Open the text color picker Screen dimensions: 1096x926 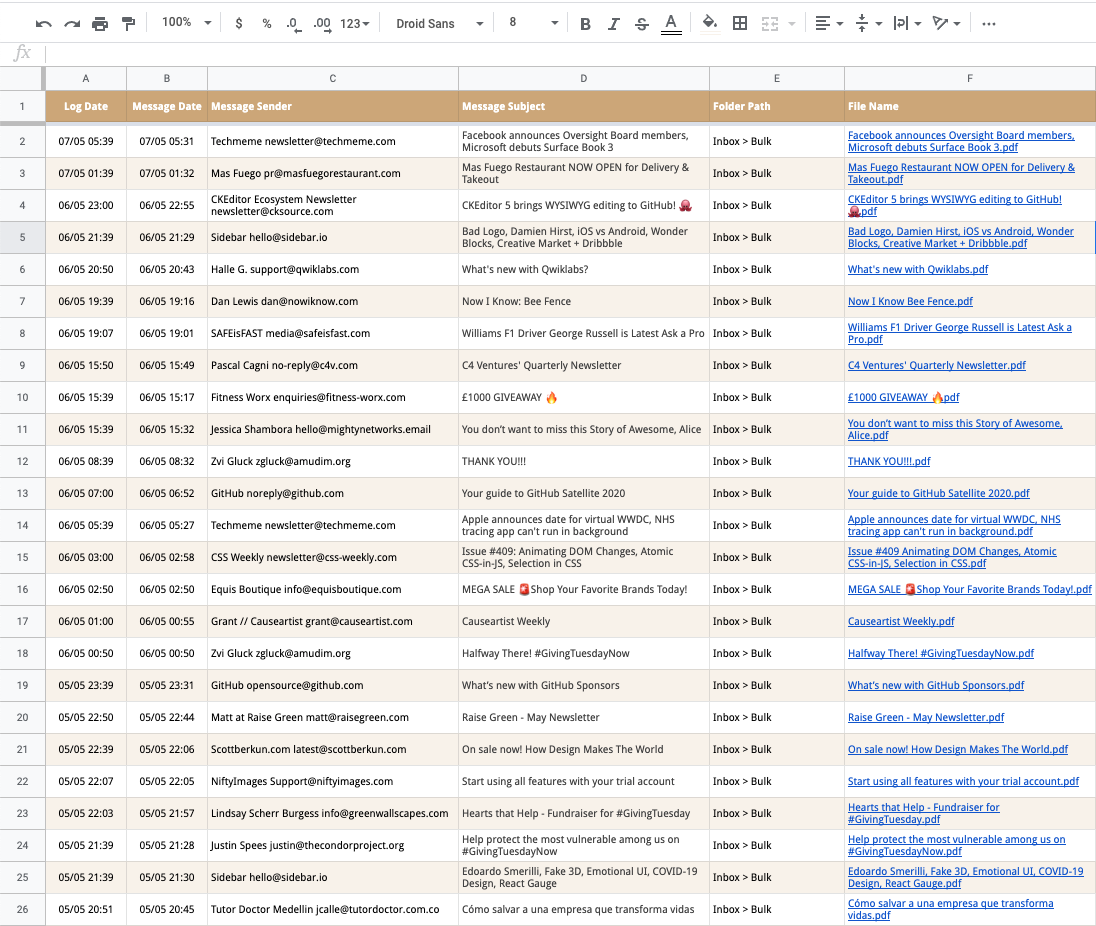pos(671,24)
